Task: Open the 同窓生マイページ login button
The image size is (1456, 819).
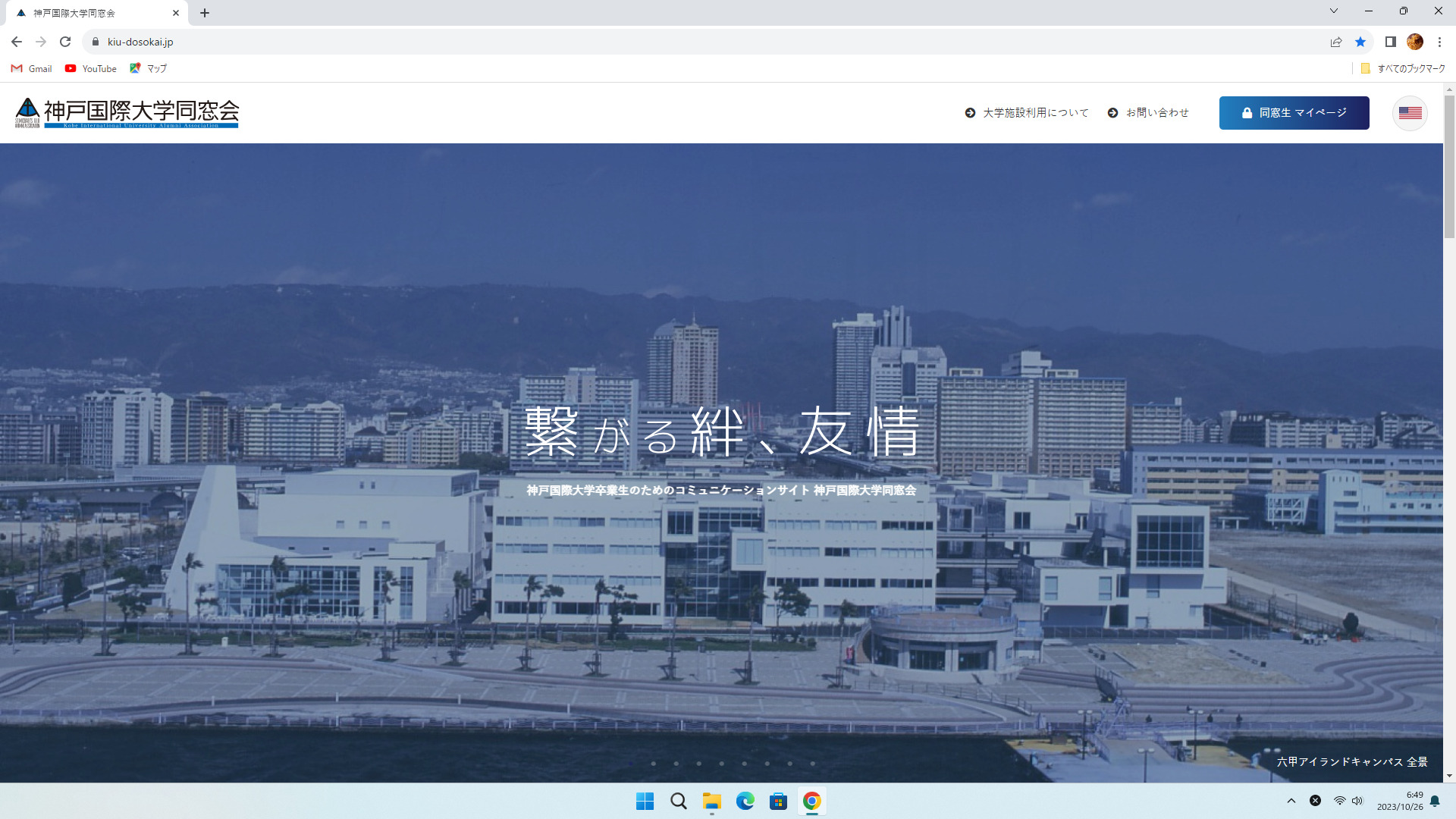Action: (x=1294, y=112)
